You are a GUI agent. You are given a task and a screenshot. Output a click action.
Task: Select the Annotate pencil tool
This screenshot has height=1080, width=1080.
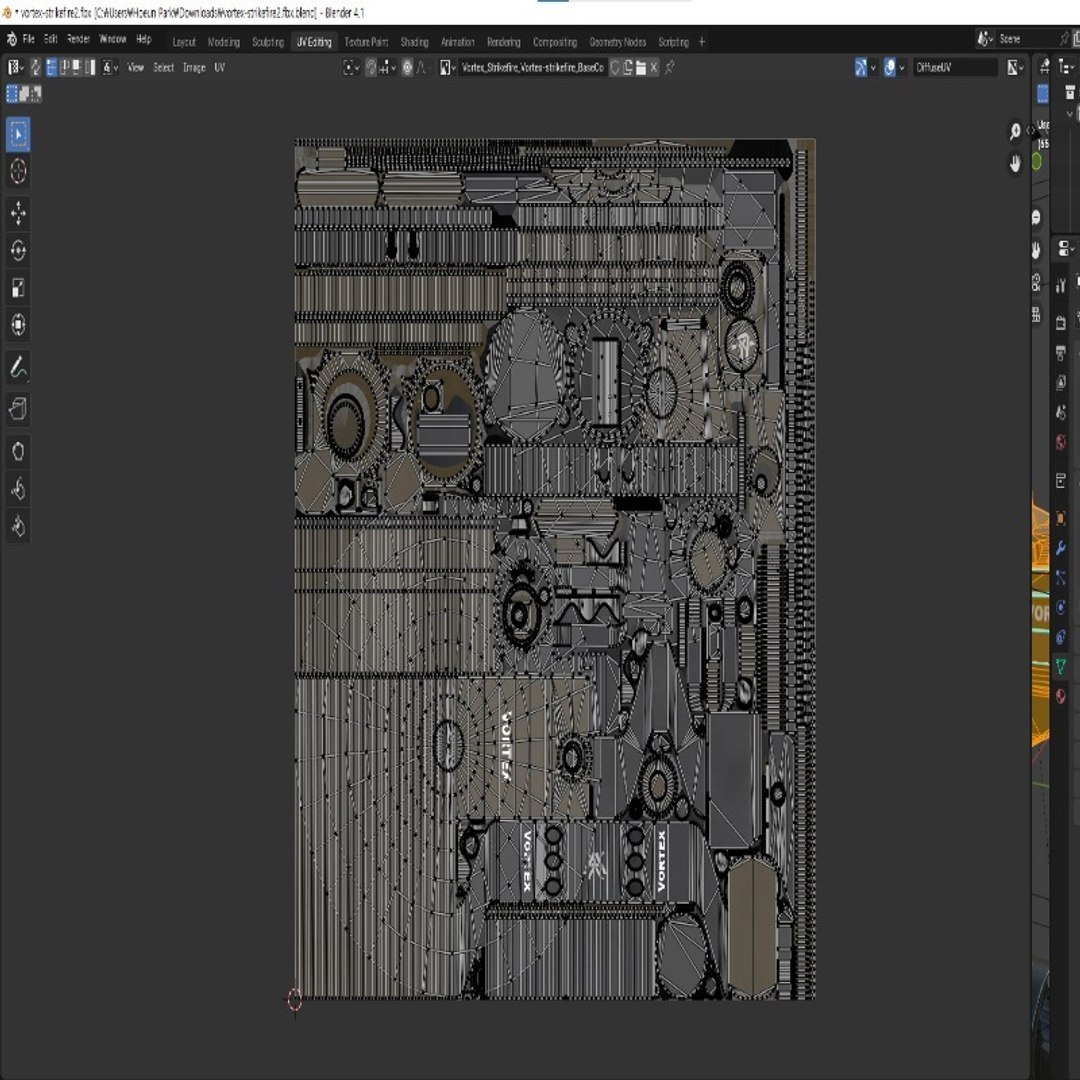click(x=18, y=368)
